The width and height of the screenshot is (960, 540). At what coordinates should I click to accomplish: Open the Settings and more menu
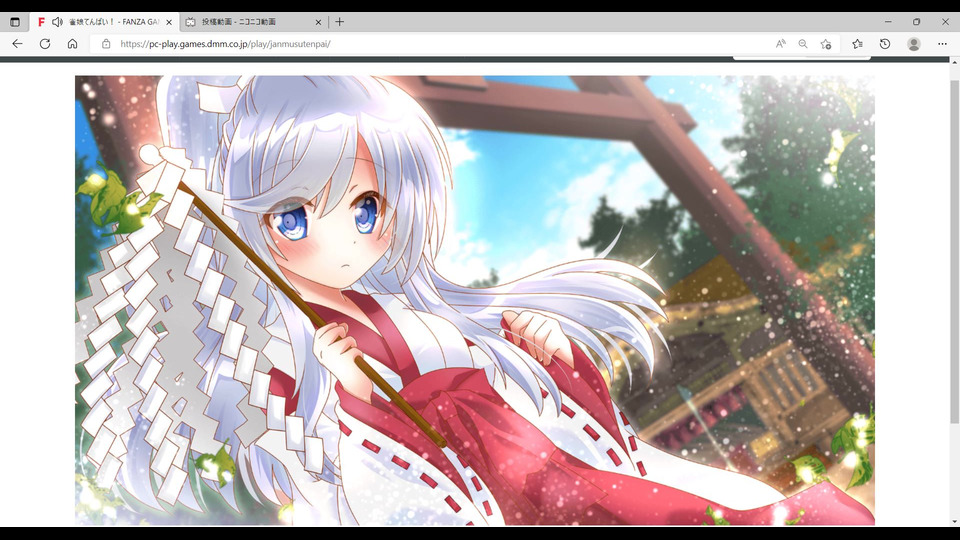click(942, 44)
